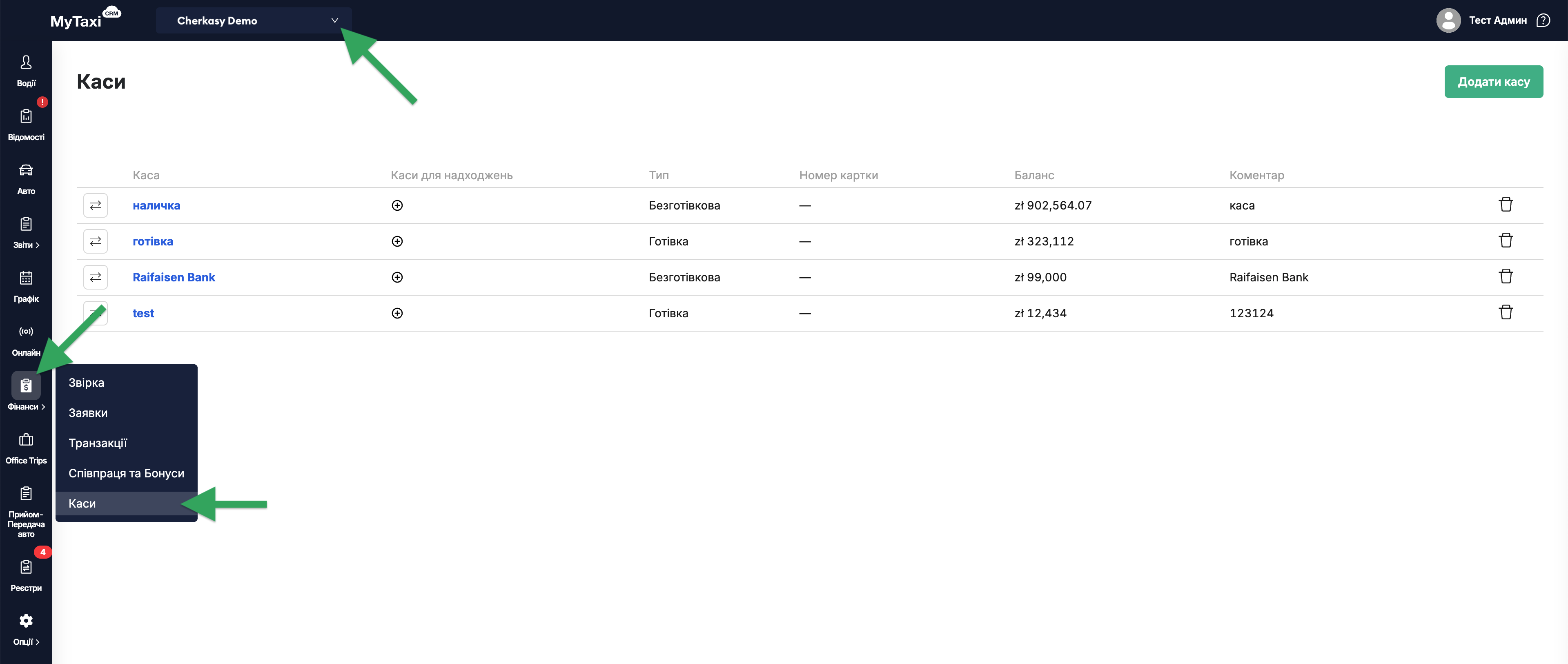Click the каса comment cell
1568x664 pixels.
(x=1242, y=205)
